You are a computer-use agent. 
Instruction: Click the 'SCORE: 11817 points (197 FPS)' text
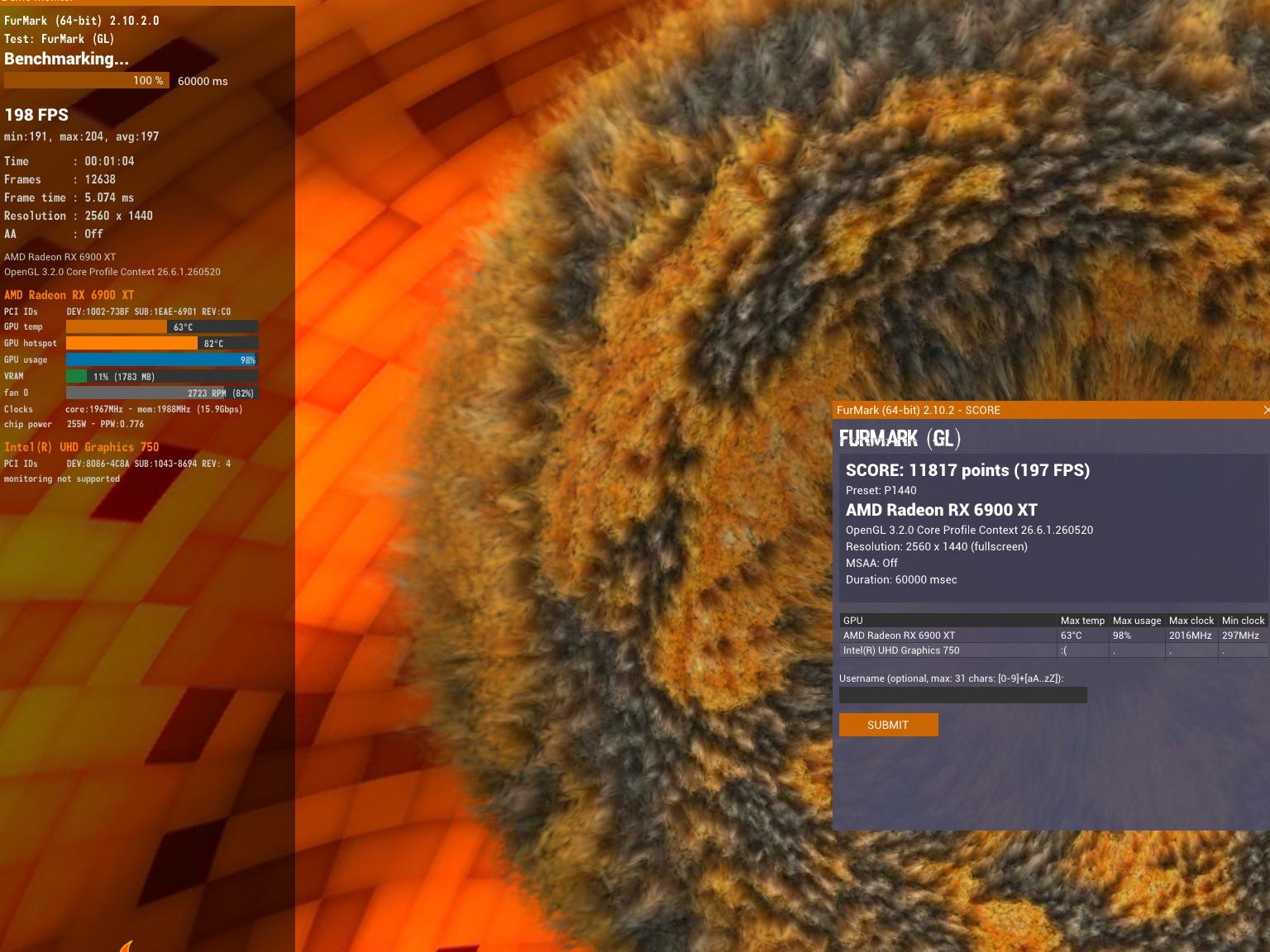click(x=967, y=470)
